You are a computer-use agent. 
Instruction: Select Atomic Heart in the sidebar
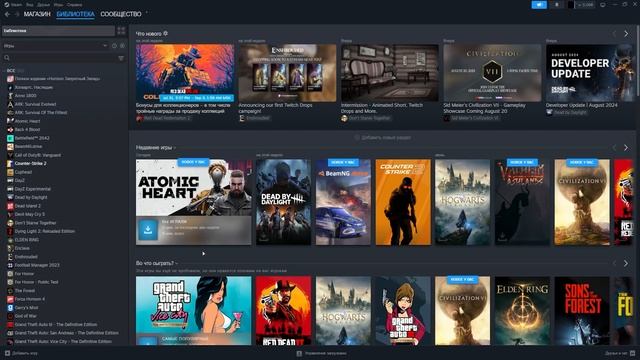pyautogui.click(x=27, y=121)
